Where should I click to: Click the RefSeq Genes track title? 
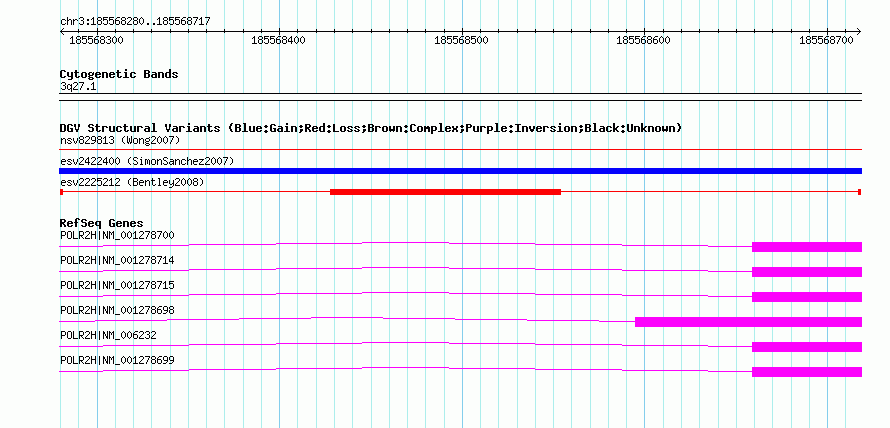tap(102, 223)
